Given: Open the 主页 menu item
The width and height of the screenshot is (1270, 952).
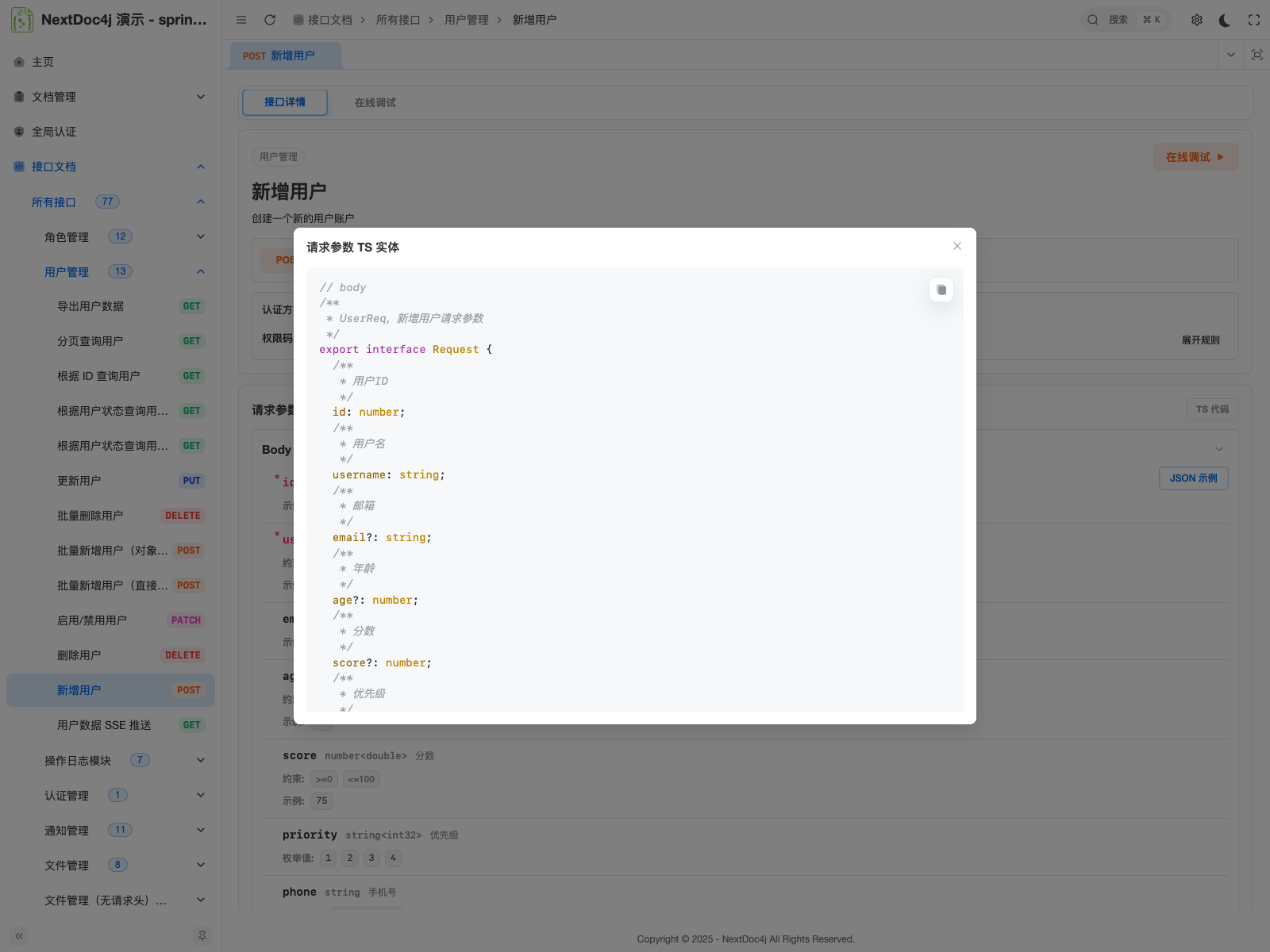Looking at the screenshot, I should 110,62.
